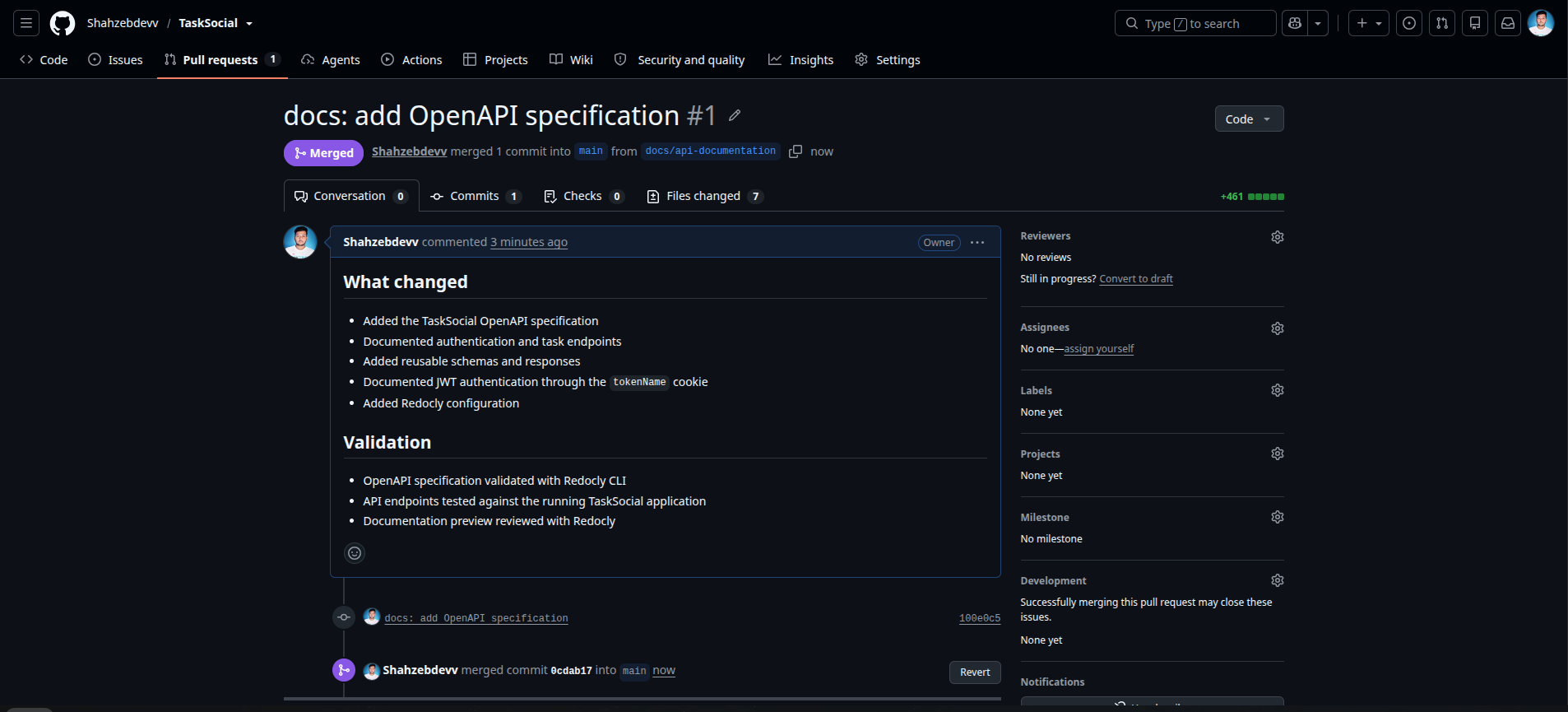Open the global navigation hamburger menu
The width and height of the screenshot is (1568, 712).
(26, 23)
